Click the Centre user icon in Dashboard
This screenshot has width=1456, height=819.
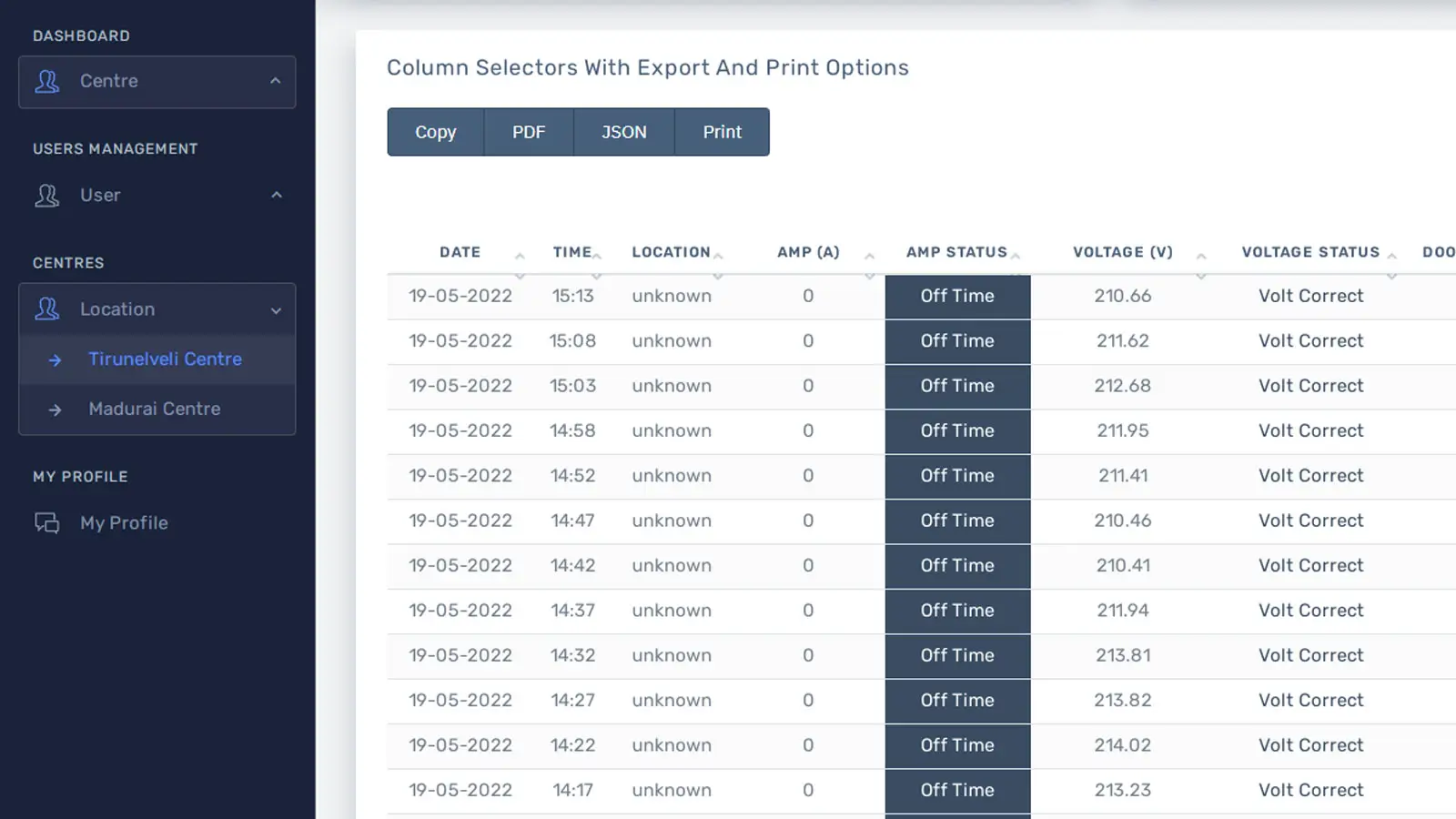[47, 82]
